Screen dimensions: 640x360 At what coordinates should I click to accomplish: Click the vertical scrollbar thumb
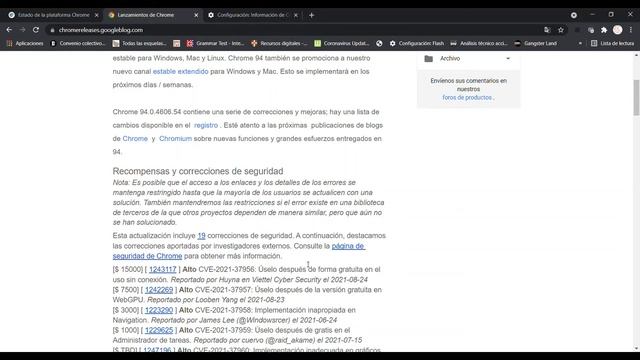click(x=636, y=98)
